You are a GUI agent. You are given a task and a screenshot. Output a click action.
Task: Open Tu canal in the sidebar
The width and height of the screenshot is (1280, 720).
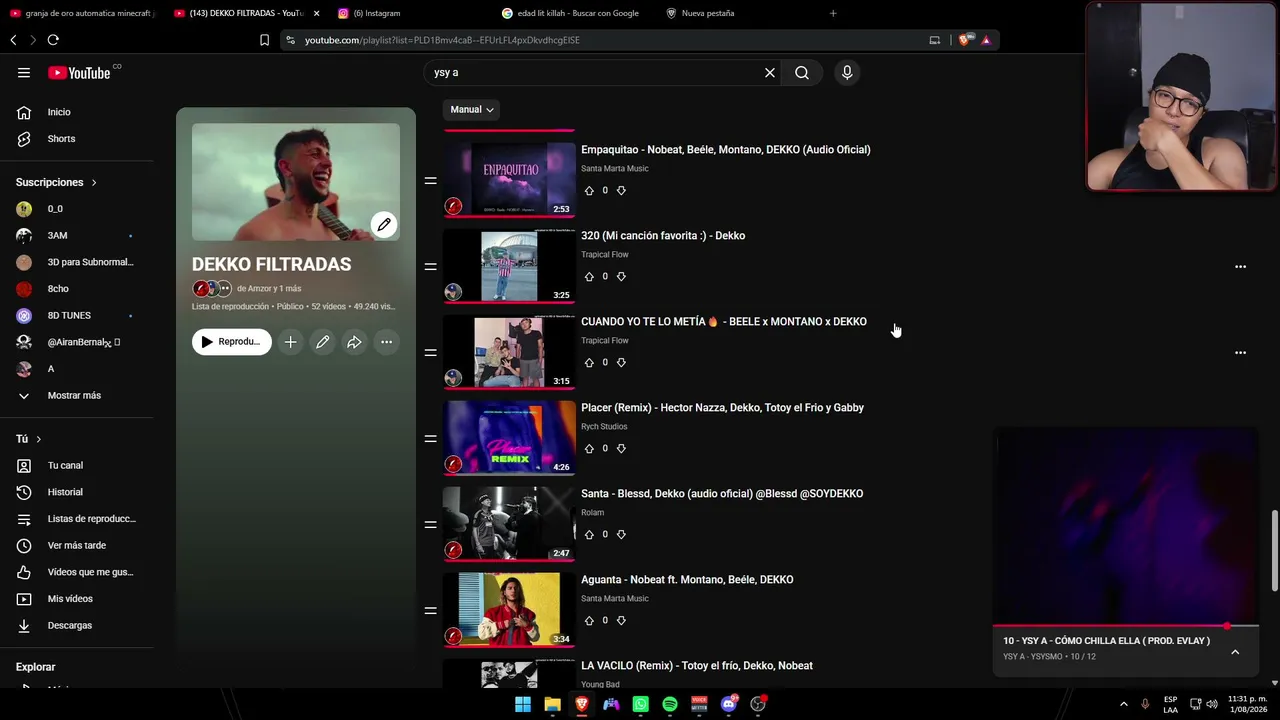pyautogui.click(x=64, y=466)
